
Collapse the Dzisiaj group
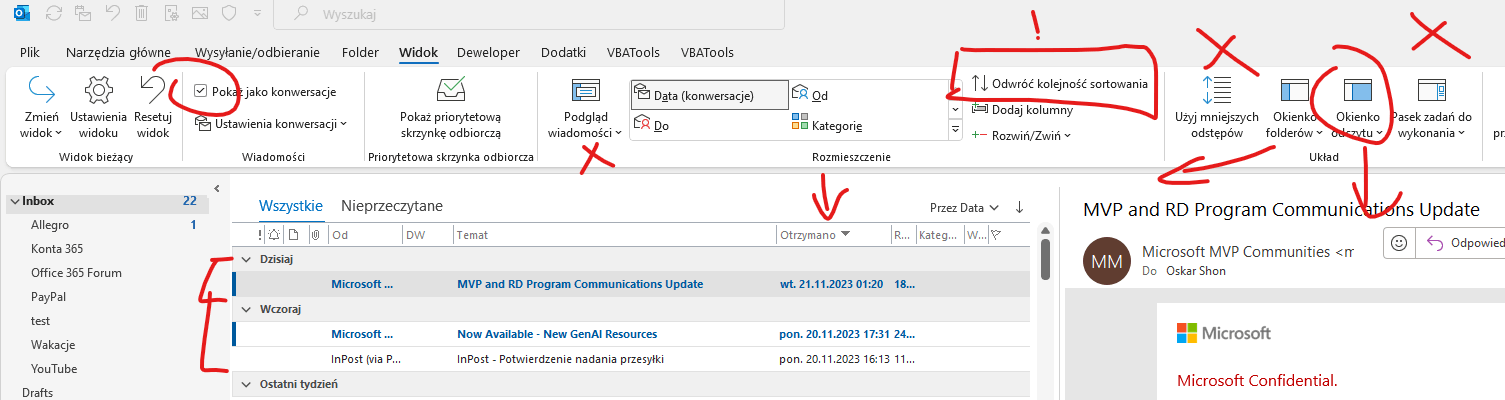(x=247, y=259)
